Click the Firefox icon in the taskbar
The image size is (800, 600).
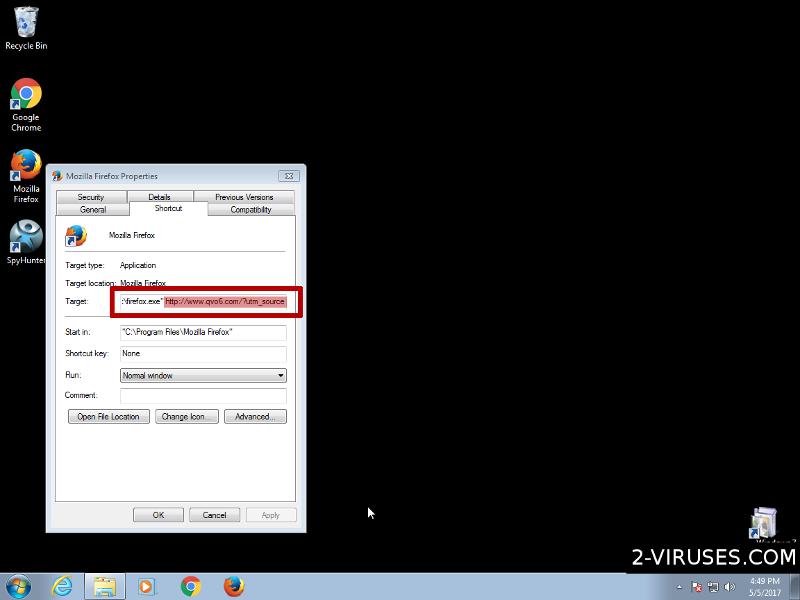coord(233,586)
